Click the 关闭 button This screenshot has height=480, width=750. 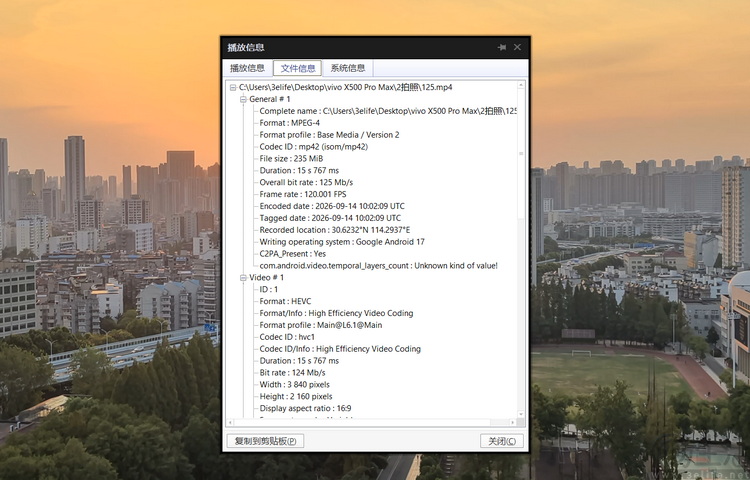502,441
